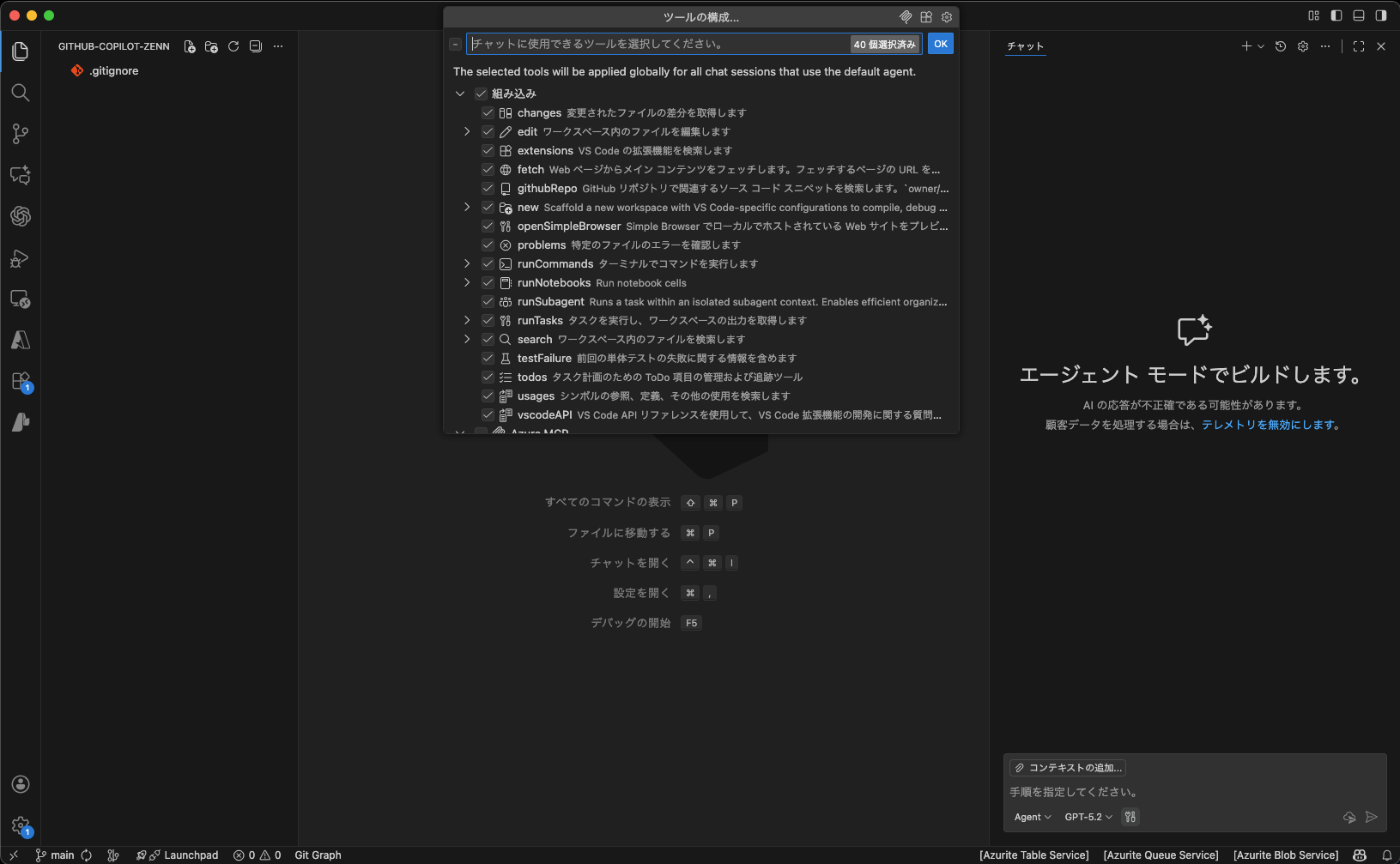
Task: Click コンテキストの追加 button
Action: 1068,768
